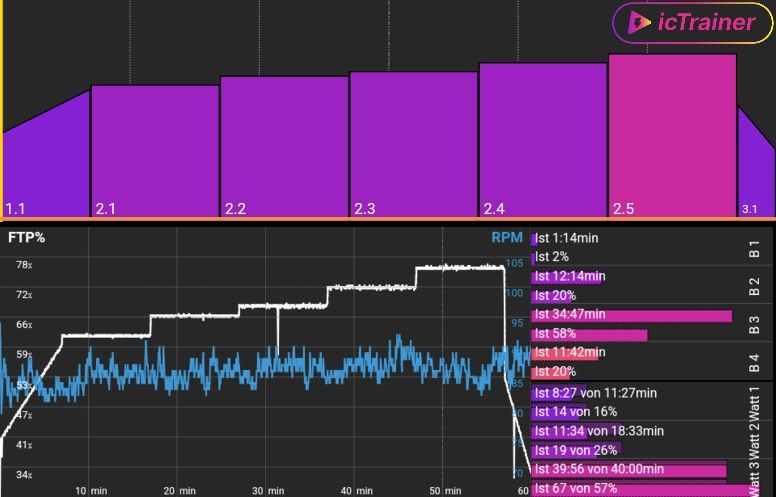Image resolution: width=776 pixels, height=497 pixels.
Task: Click the 'Ist 58%' bar in B3
Action: click(590, 334)
